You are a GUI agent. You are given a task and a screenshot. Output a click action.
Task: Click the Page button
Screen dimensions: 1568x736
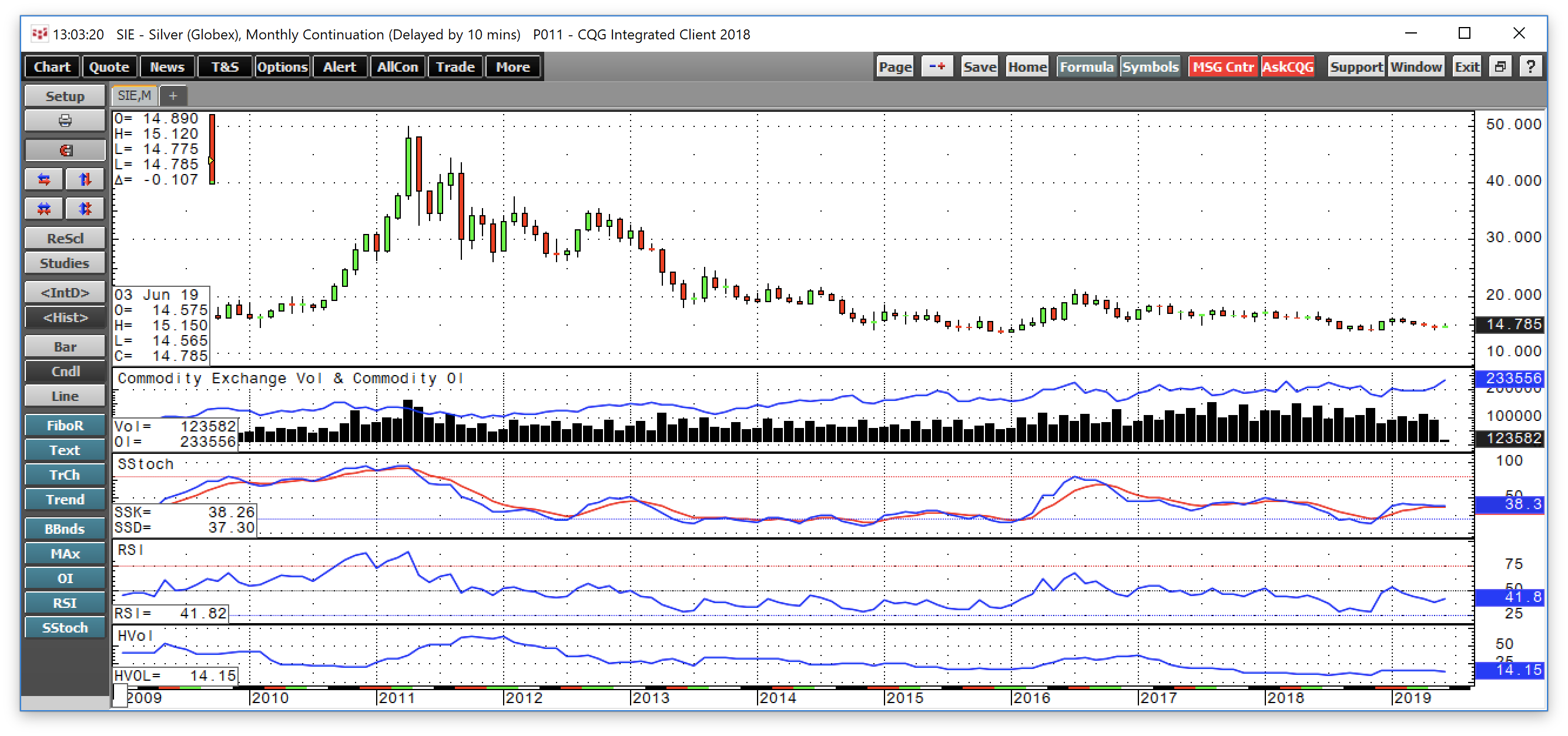[x=894, y=66]
